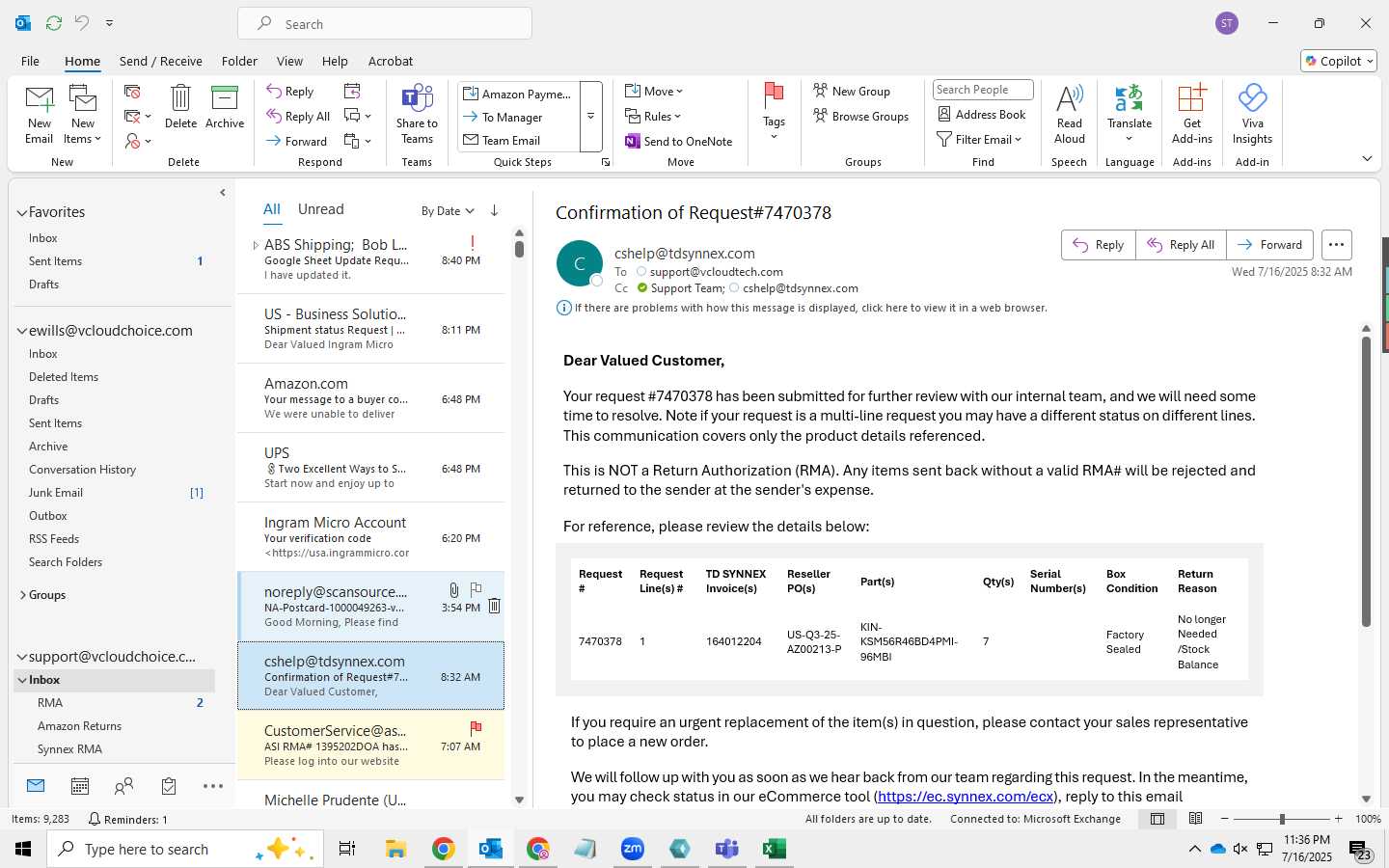Open the Address Book
Image resolution: width=1389 pixels, height=868 pixels.
(x=982, y=115)
